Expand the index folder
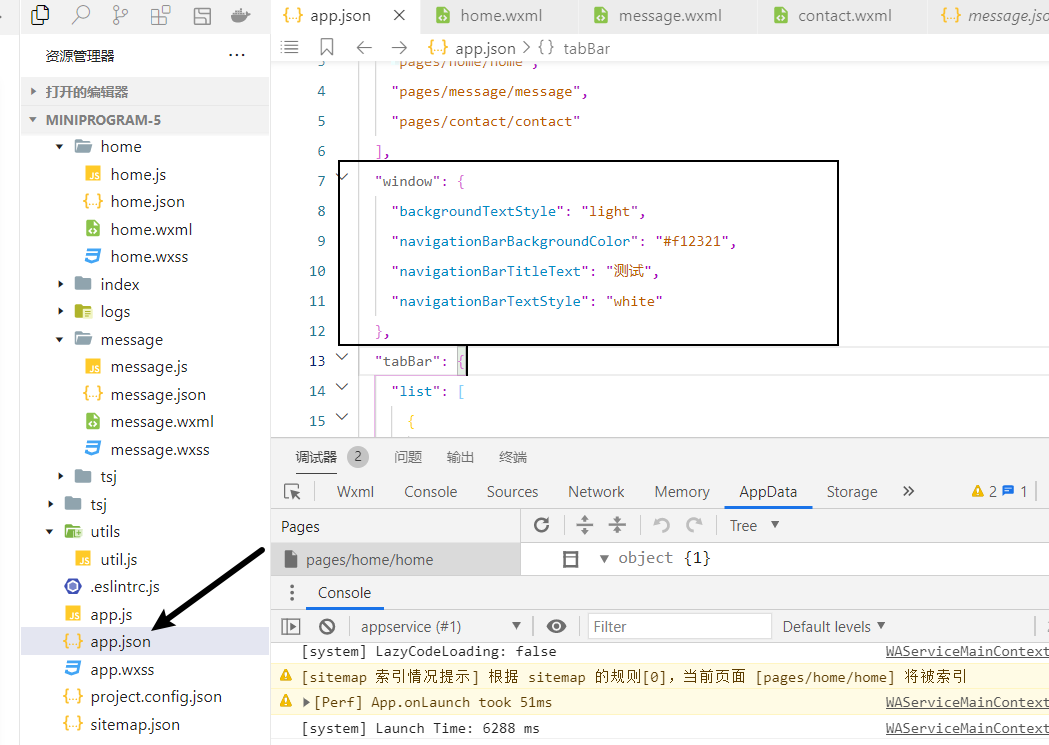The height and width of the screenshot is (745, 1049). tap(60, 284)
